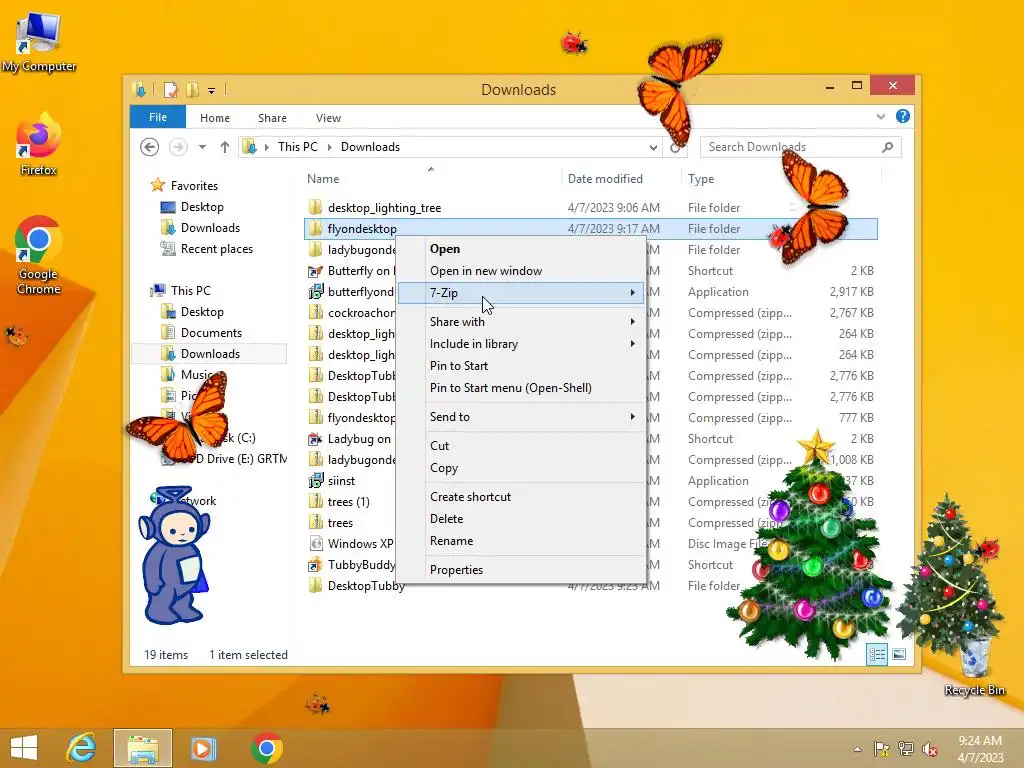Viewport: 1024px width, 768px height.
Task: Open My Computer desktop icon
Action: 39,42
